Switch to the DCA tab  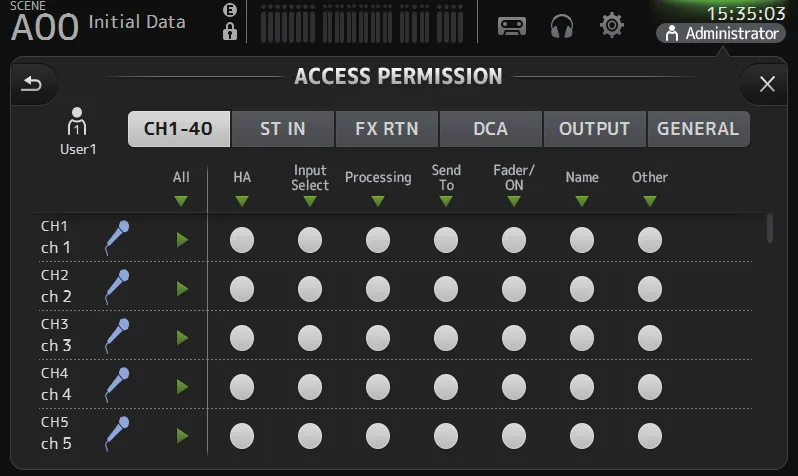tap(491, 129)
